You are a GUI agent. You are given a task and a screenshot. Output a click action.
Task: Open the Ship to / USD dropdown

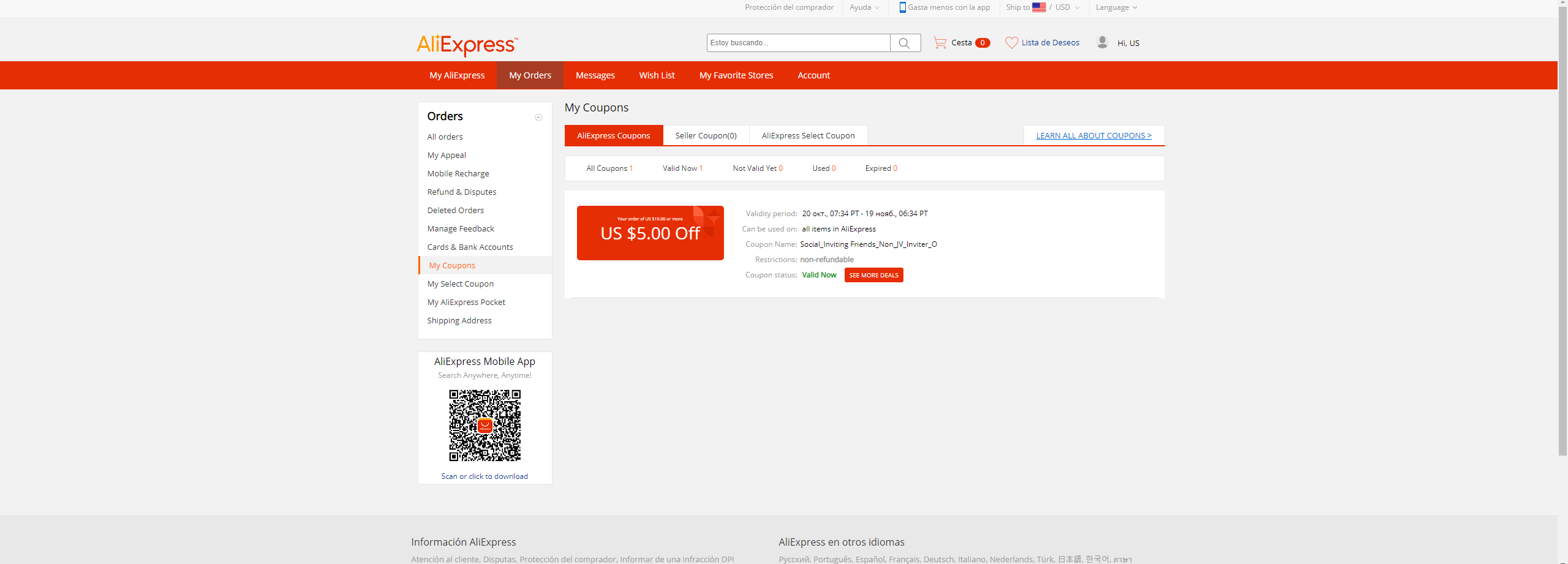pyautogui.click(x=1042, y=7)
